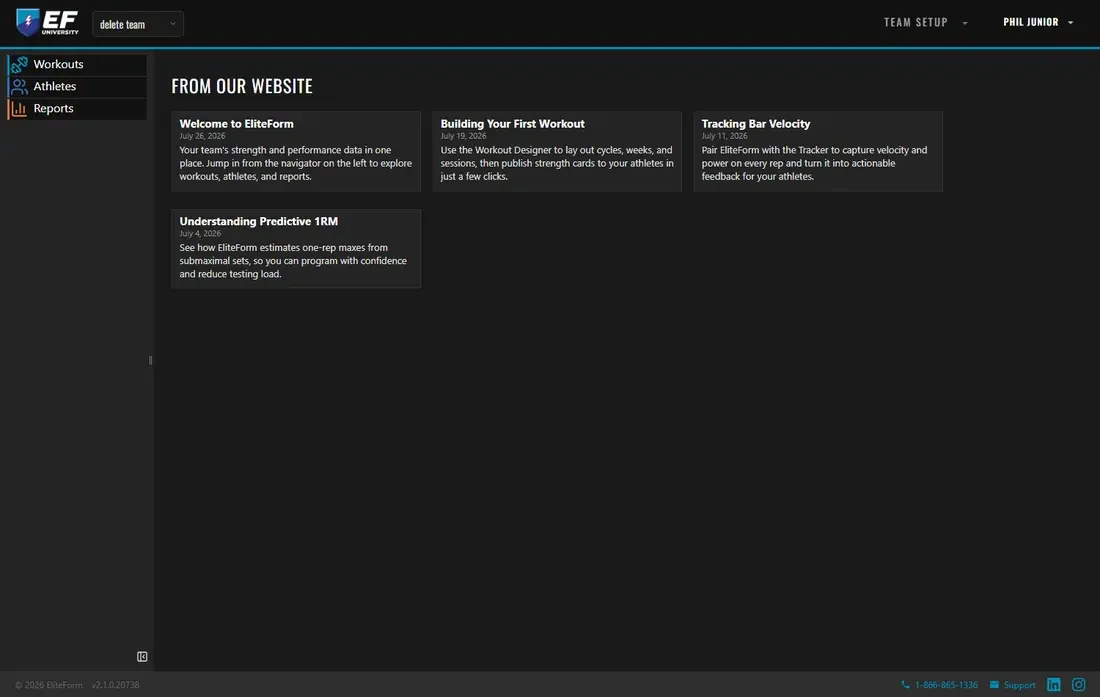1100x697 pixels.
Task: Click the July 11, 2026 date text
Action: point(724,136)
